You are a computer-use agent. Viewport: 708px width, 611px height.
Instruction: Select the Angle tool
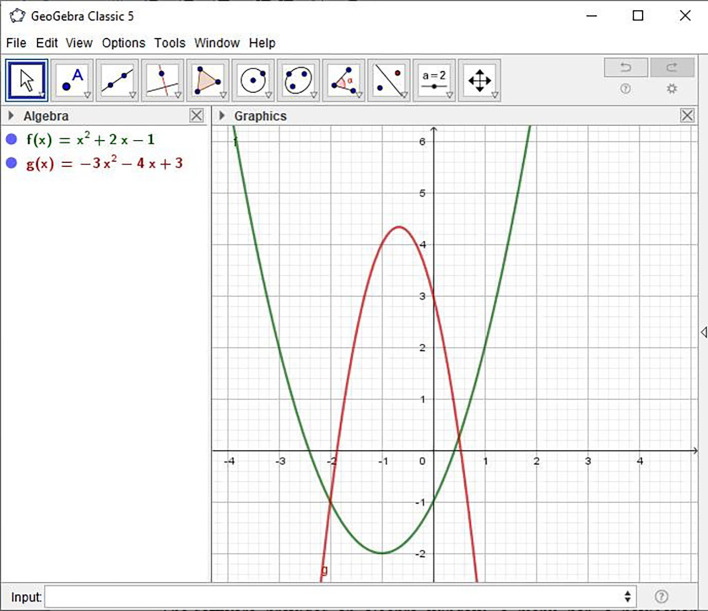[344, 80]
